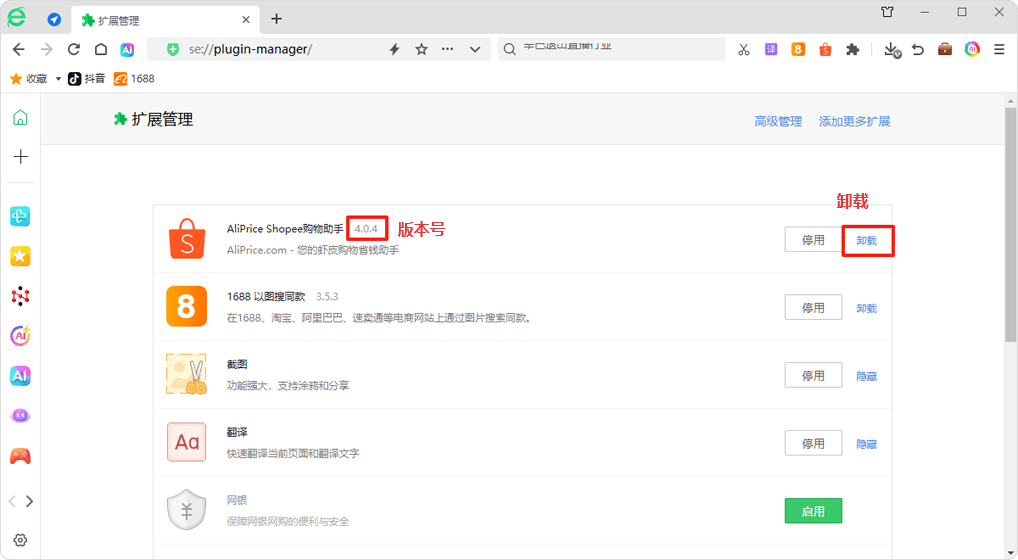1018x560 pixels.
Task: Open the puzzle-piece extensions toolbar icon
Action: pos(852,49)
